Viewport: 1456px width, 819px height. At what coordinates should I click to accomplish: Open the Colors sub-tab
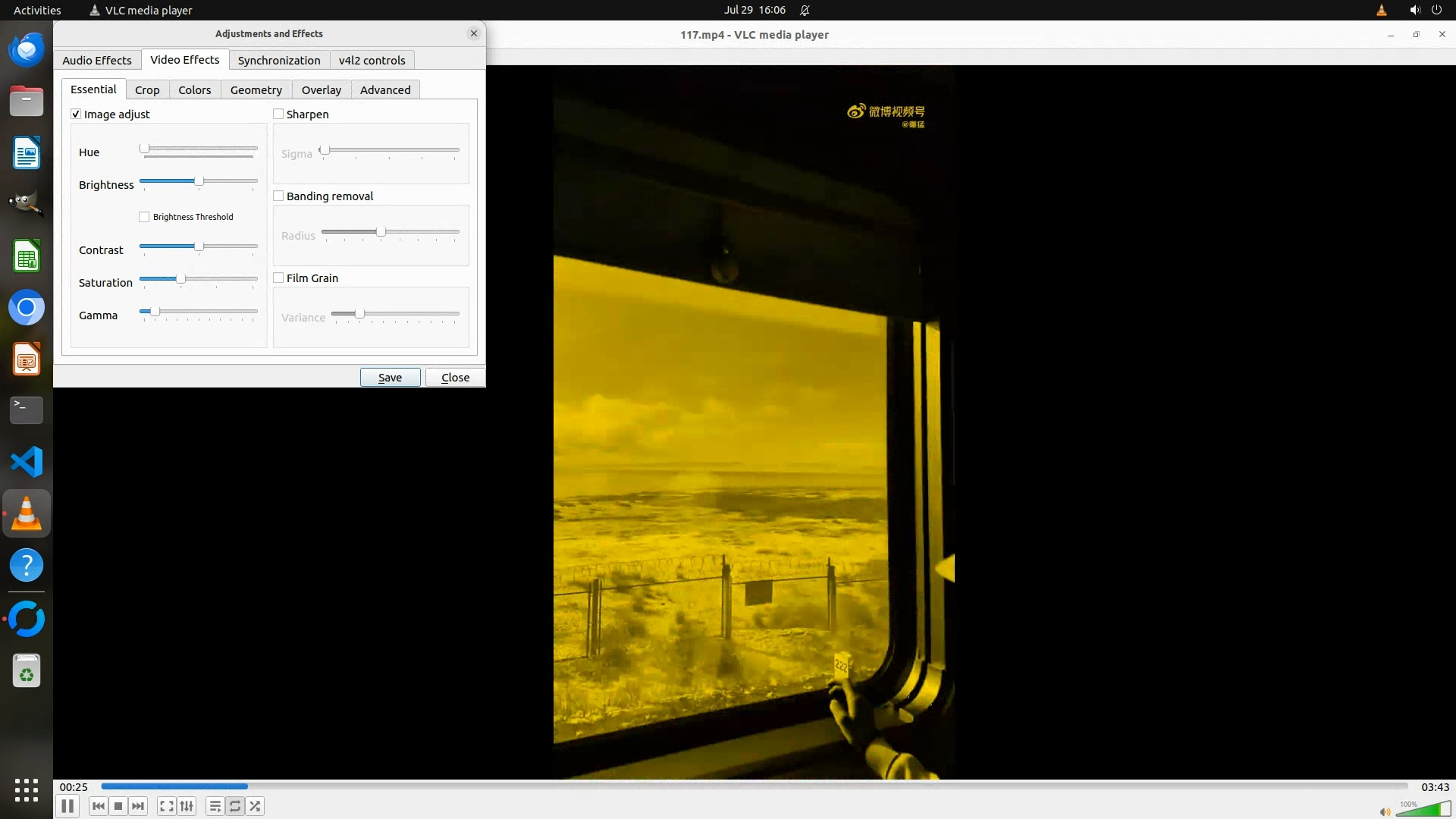click(194, 90)
